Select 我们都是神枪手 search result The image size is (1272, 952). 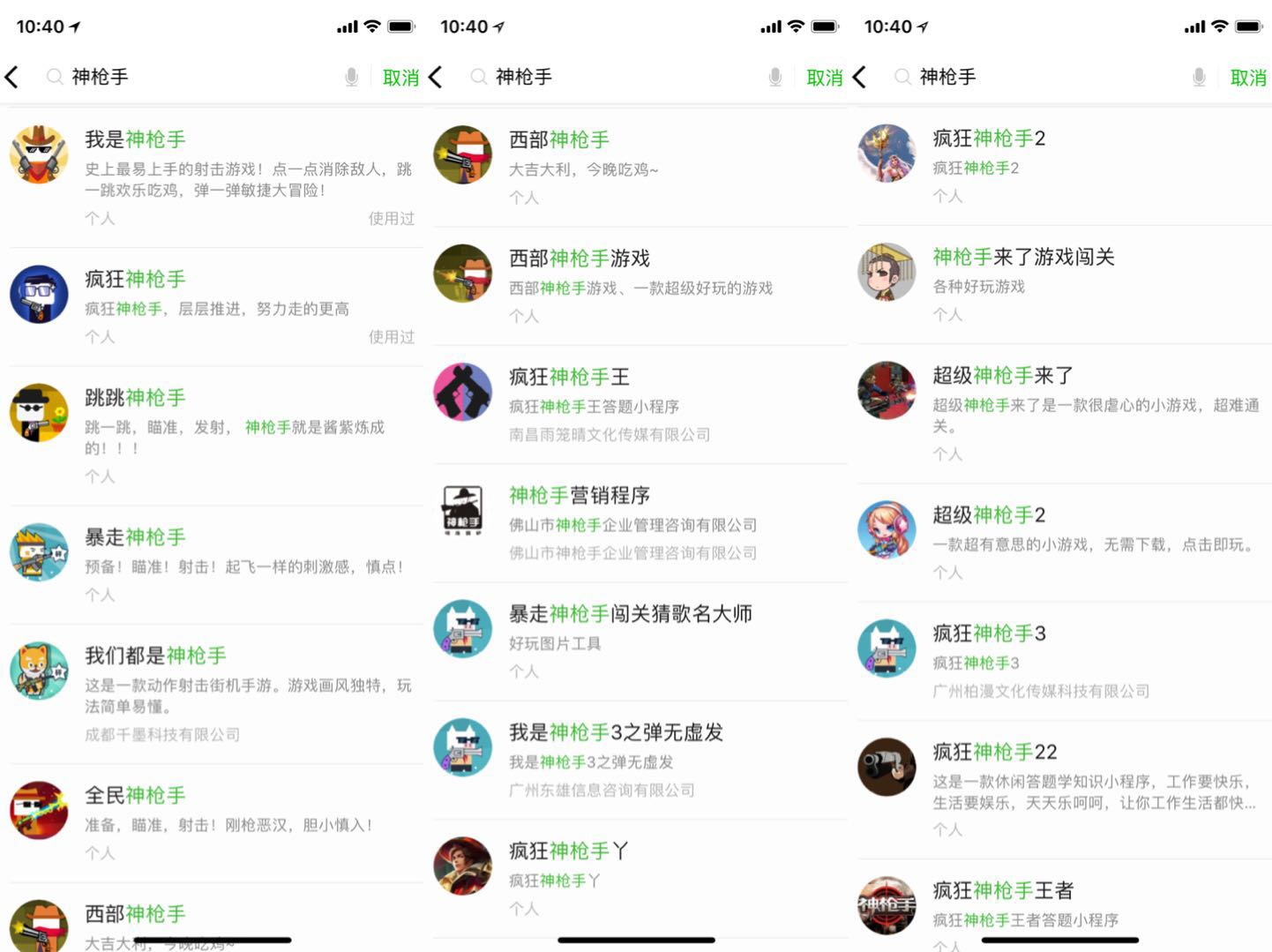click(x=213, y=694)
